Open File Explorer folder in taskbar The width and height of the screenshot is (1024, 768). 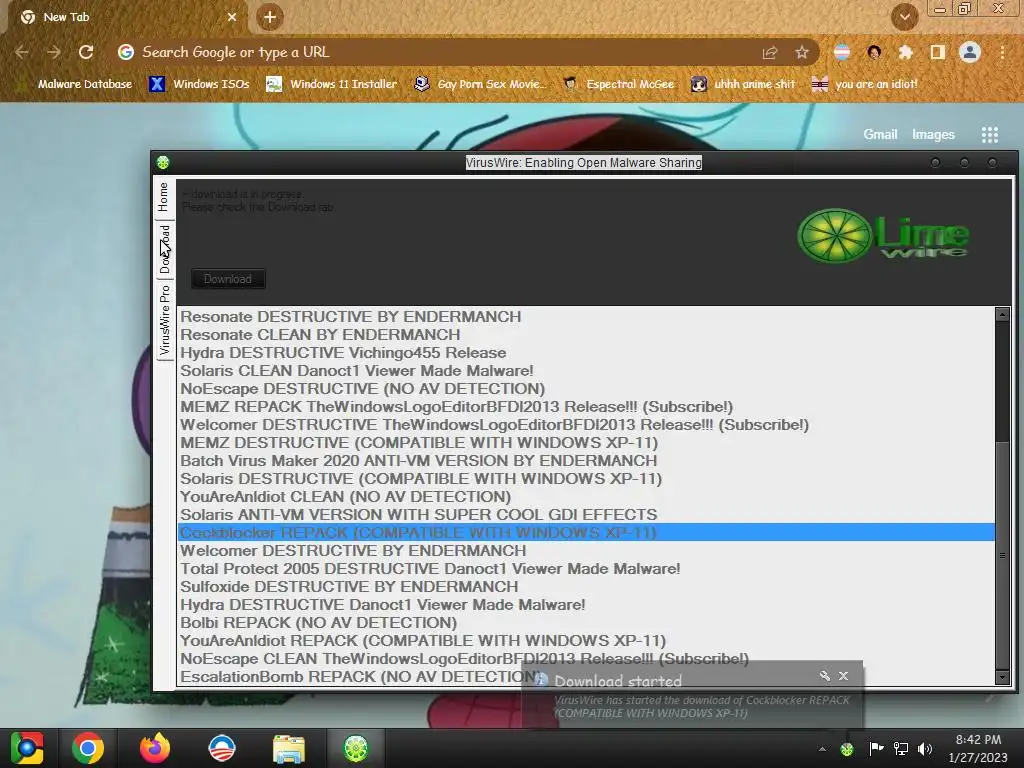coord(289,748)
